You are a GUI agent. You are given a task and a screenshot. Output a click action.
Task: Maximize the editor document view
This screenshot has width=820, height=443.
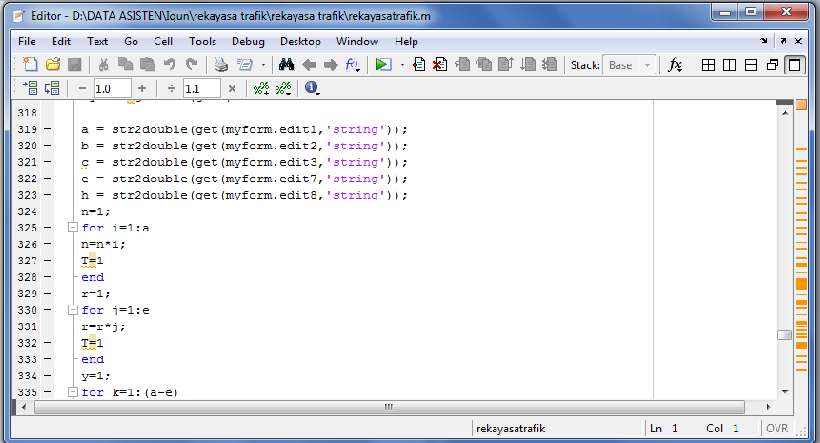coord(794,65)
